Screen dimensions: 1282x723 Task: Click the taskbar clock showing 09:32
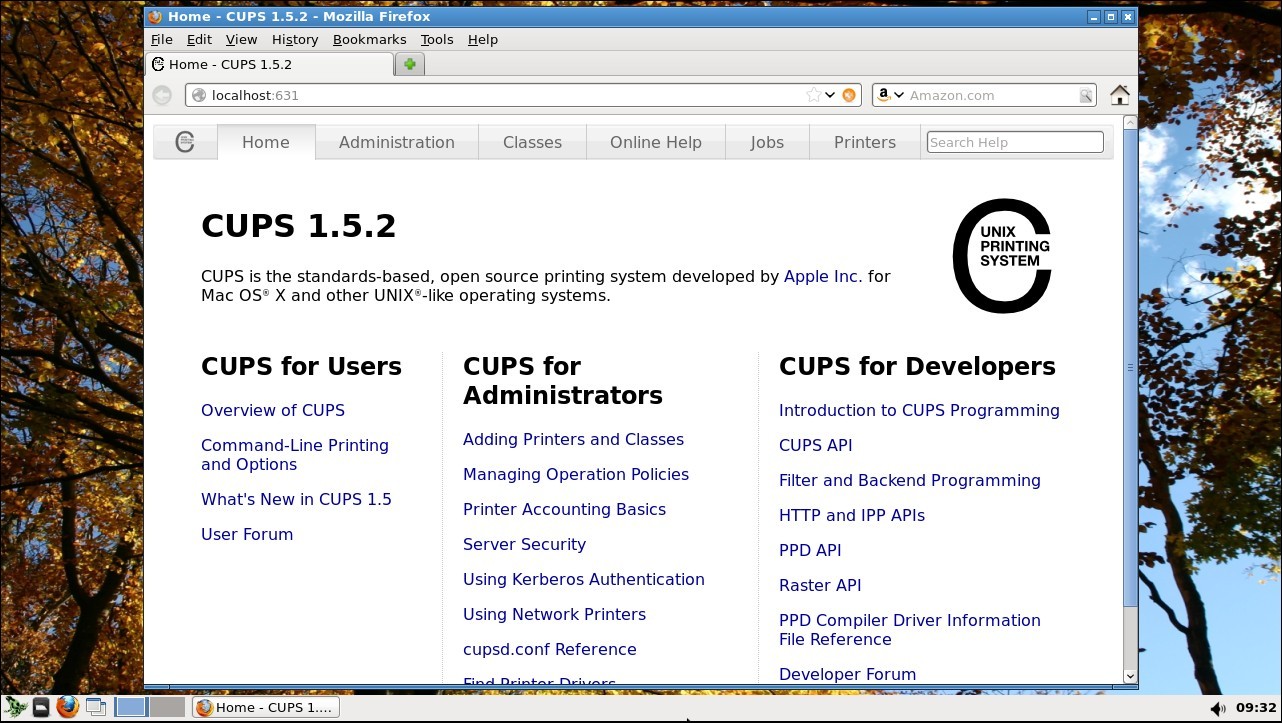(1256, 708)
